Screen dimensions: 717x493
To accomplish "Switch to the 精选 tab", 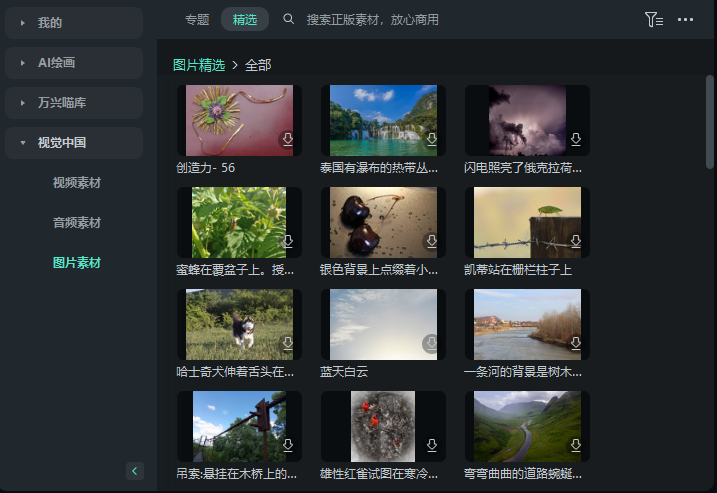I will (x=245, y=20).
